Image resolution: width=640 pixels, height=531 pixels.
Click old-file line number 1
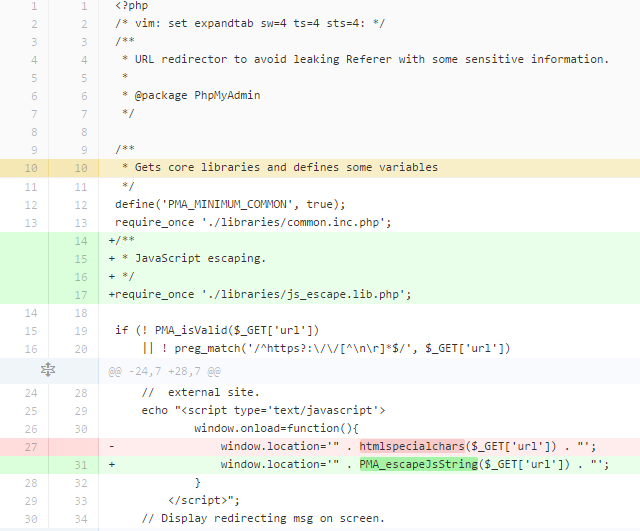(34, 7)
